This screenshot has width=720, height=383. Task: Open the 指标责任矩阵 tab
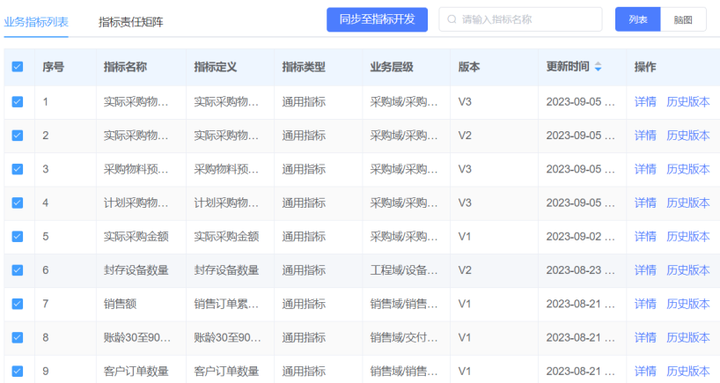click(x=131, y=22)
